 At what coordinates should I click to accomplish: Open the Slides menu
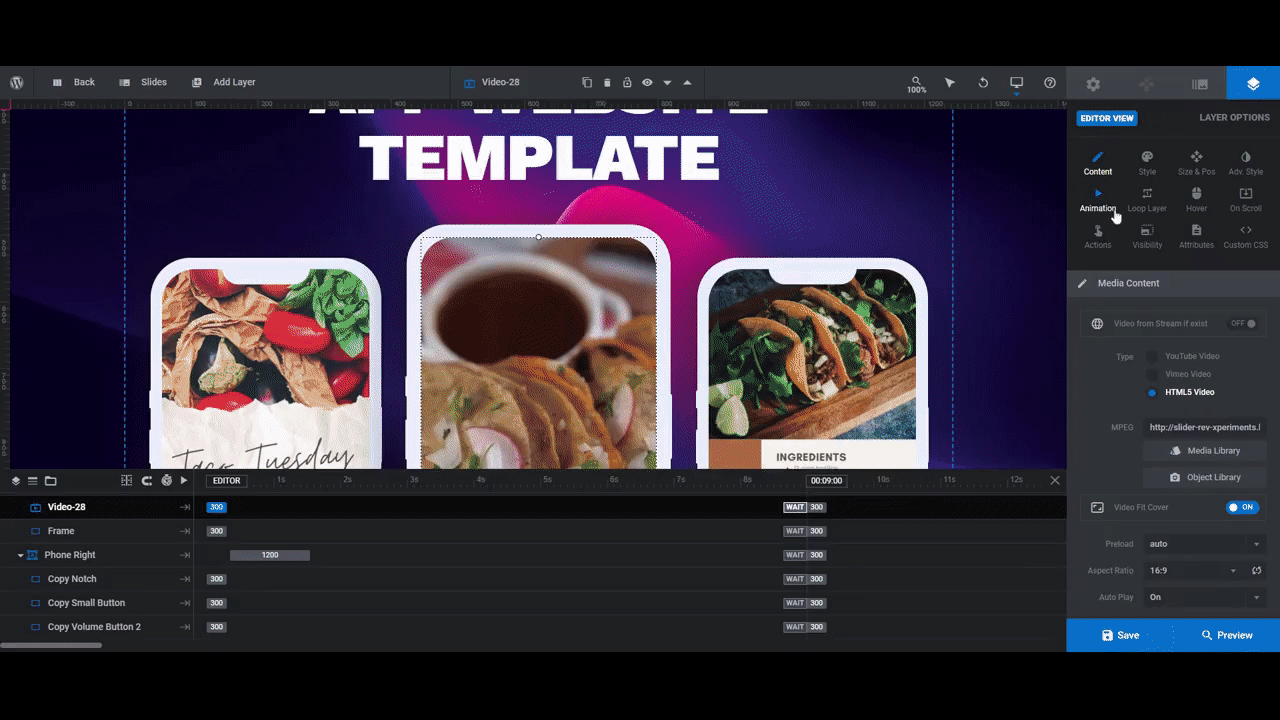point(143,82)
